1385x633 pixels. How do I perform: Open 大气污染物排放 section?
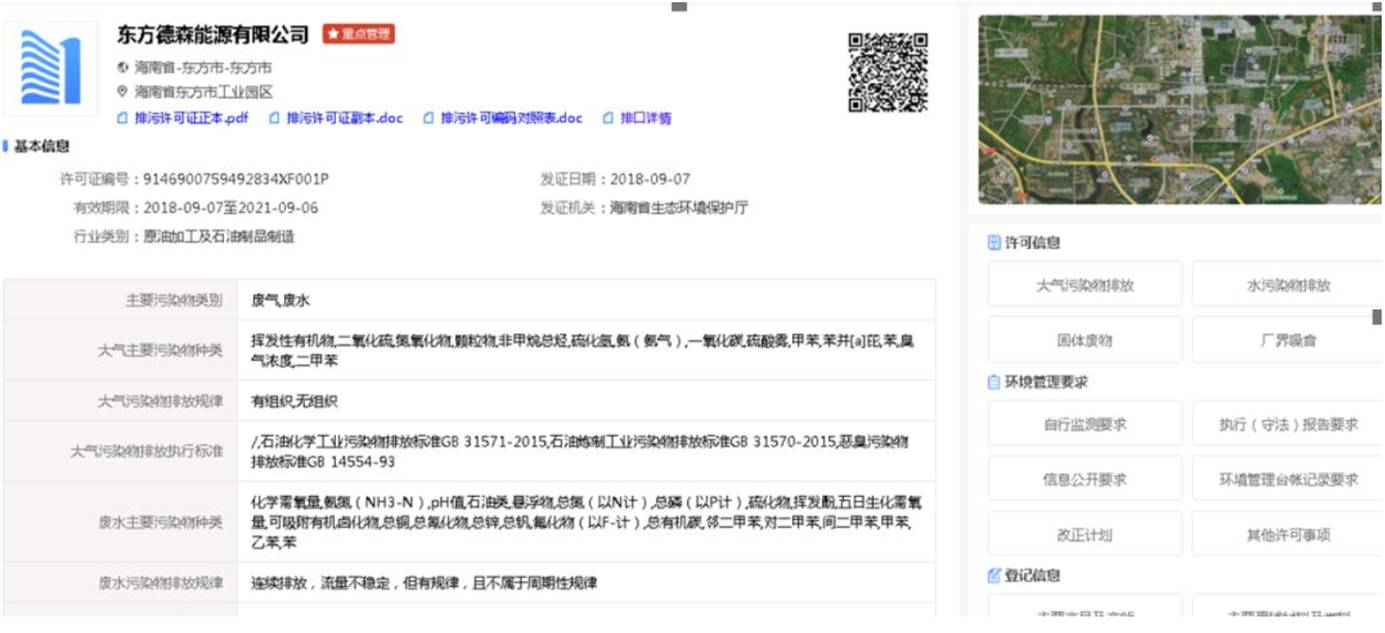tap(1085, 285)
